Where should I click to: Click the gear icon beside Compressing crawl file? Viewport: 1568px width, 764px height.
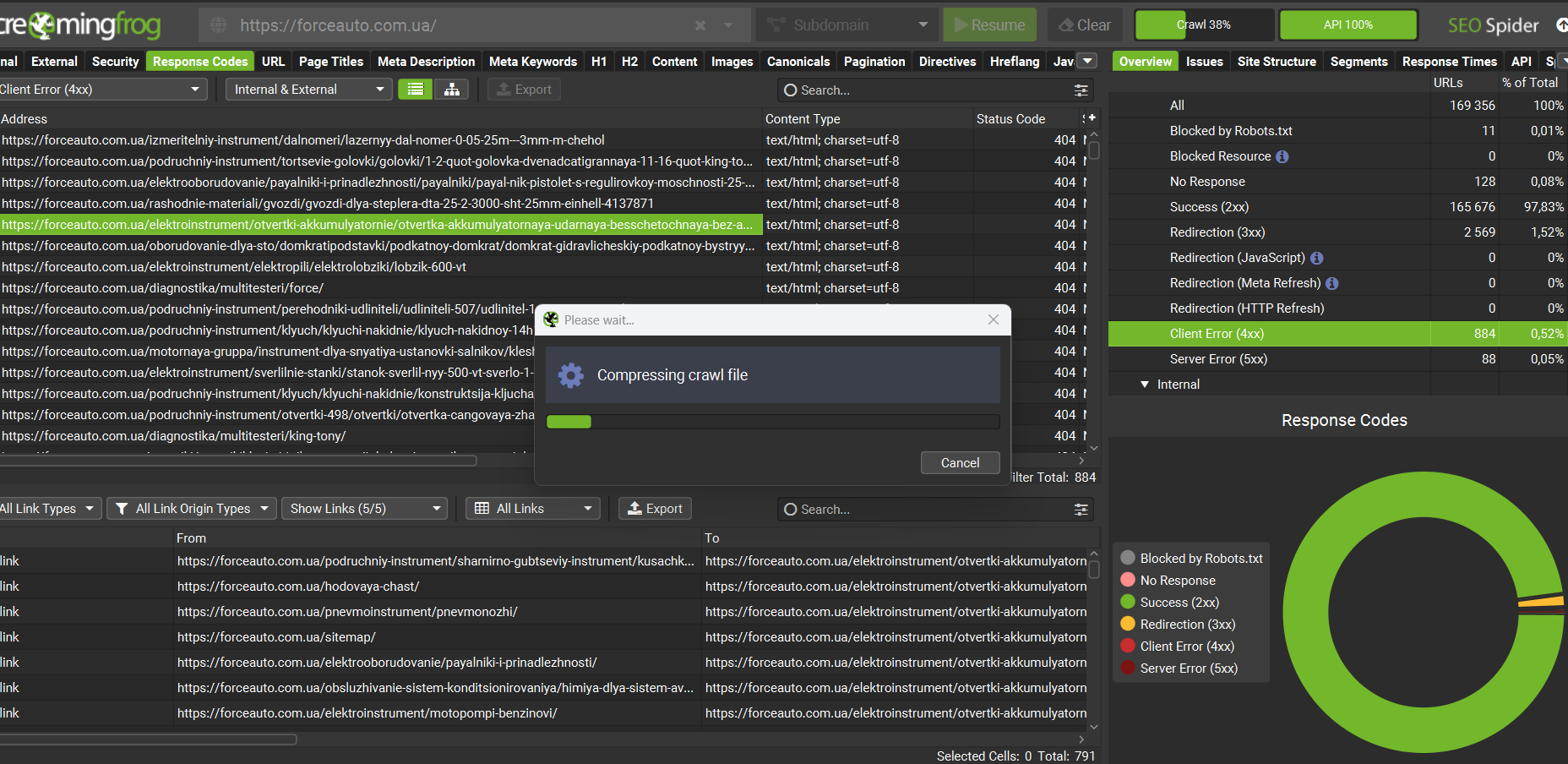(x=571, y=375)
